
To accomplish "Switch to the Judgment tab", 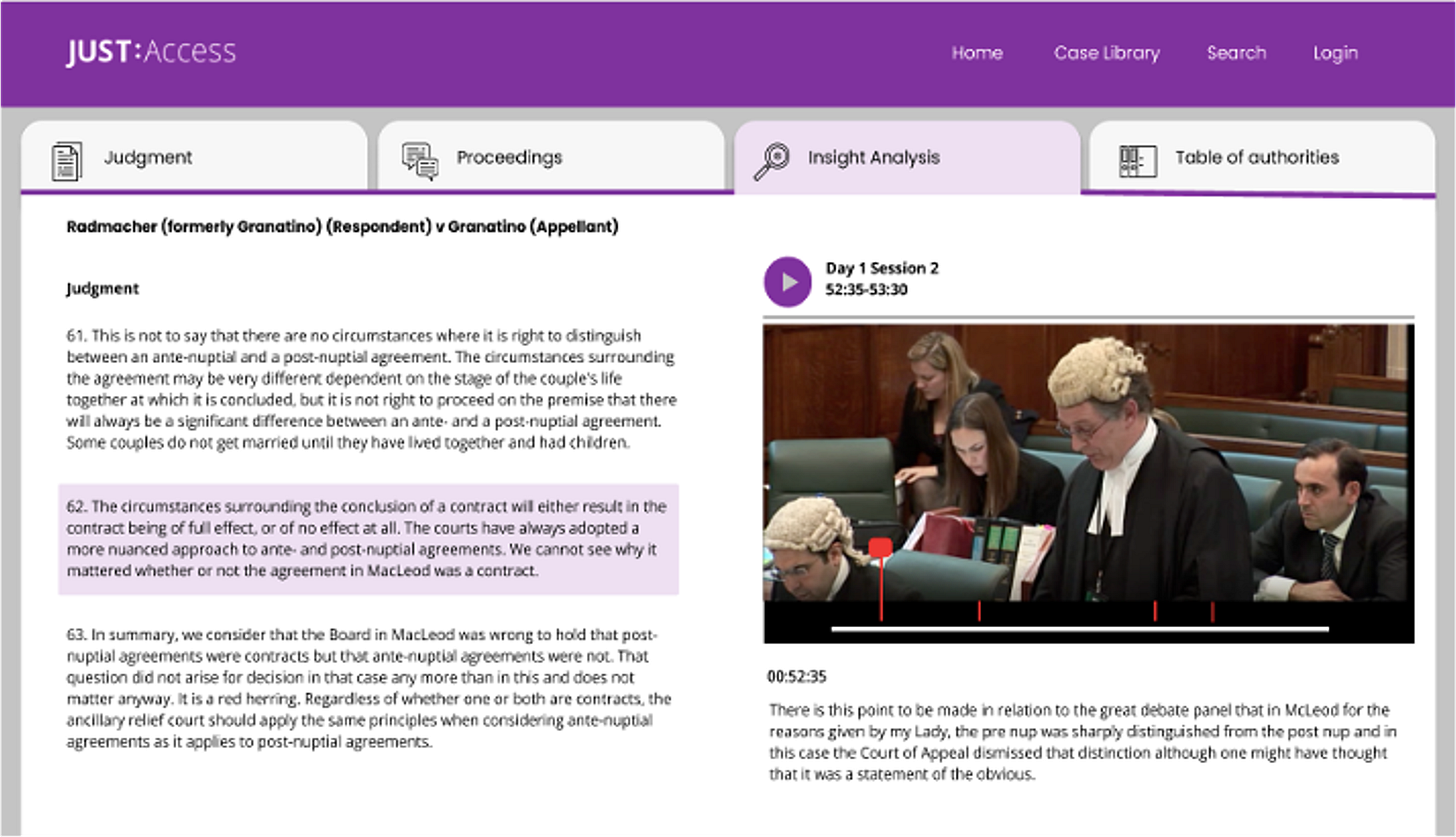I will [x=194, y=157].
